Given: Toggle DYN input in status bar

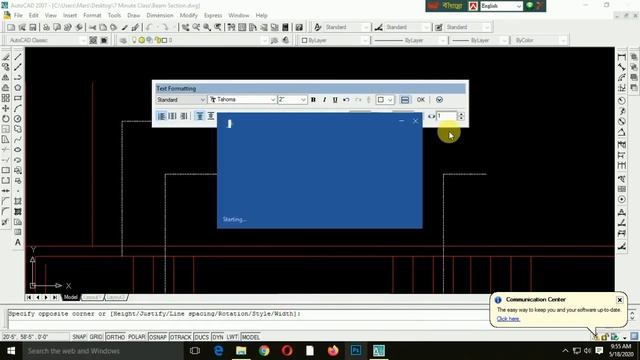Looking at the screenshot, I should [218, 337].
